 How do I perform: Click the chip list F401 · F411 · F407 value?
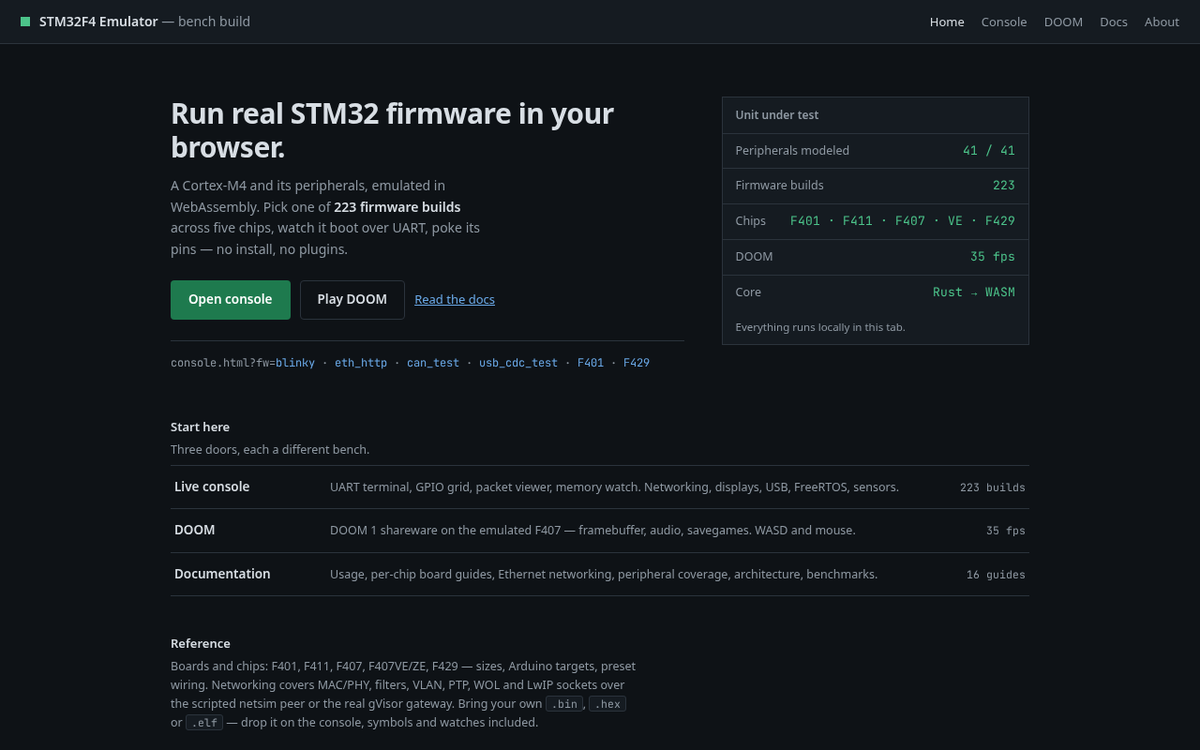click(902, 220)
